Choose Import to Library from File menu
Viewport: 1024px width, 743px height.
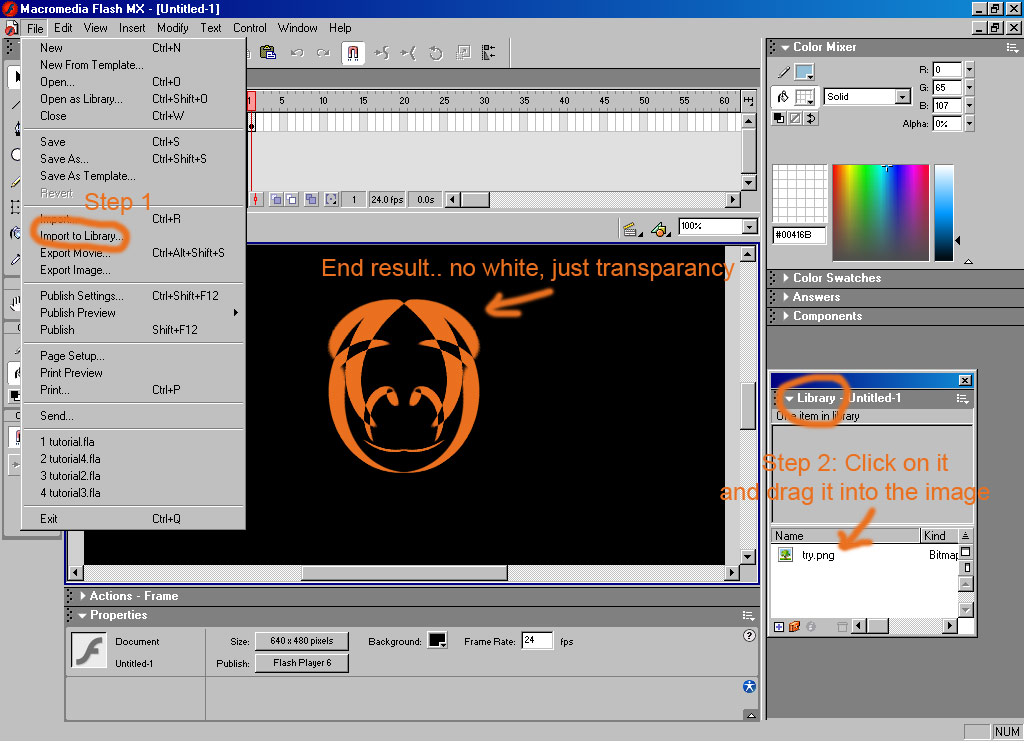[81, 236]
